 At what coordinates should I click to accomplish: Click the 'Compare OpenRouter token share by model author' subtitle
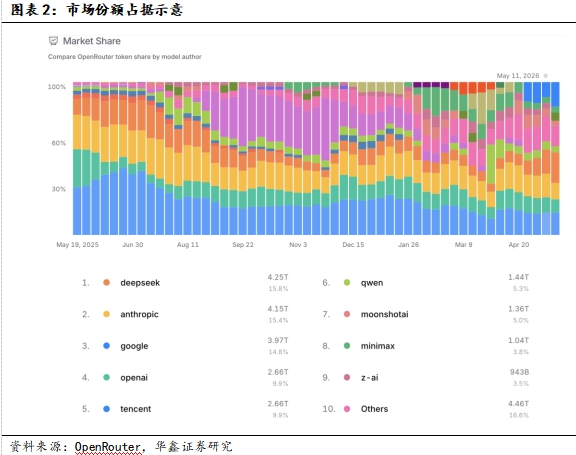[x=125, y=57]
